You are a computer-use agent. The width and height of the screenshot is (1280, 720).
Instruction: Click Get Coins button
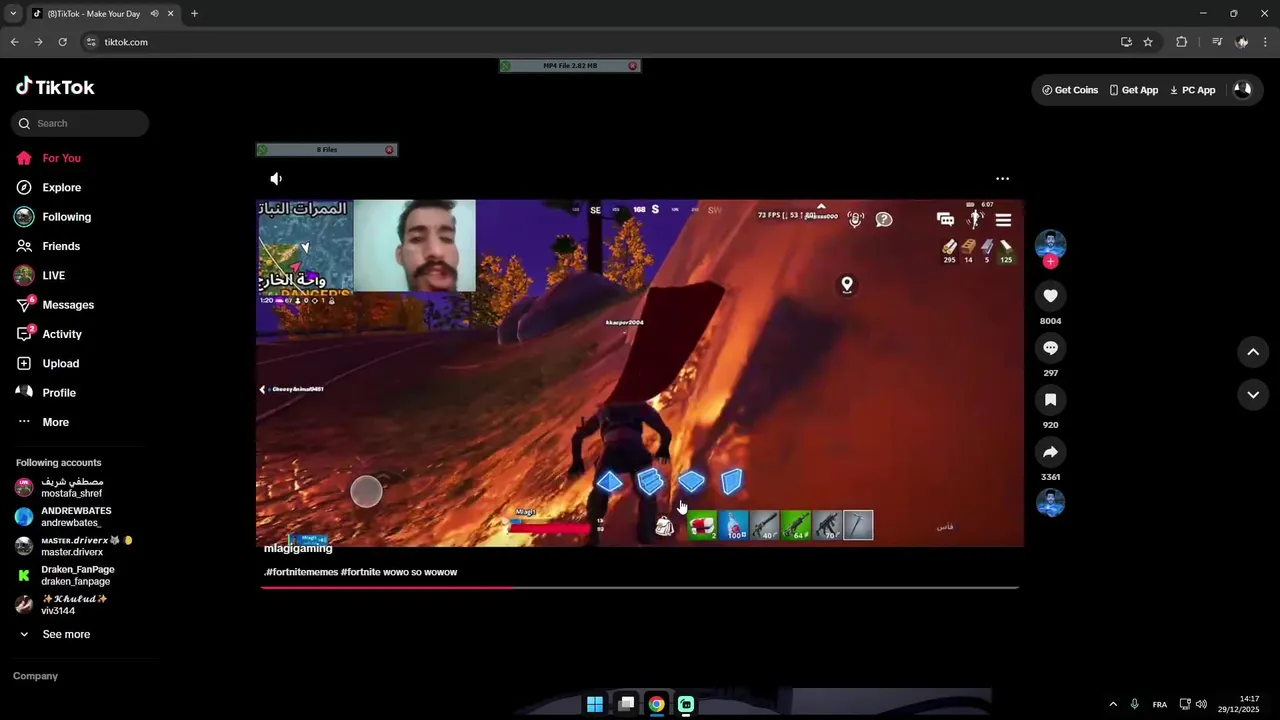tap(1069, 90)
